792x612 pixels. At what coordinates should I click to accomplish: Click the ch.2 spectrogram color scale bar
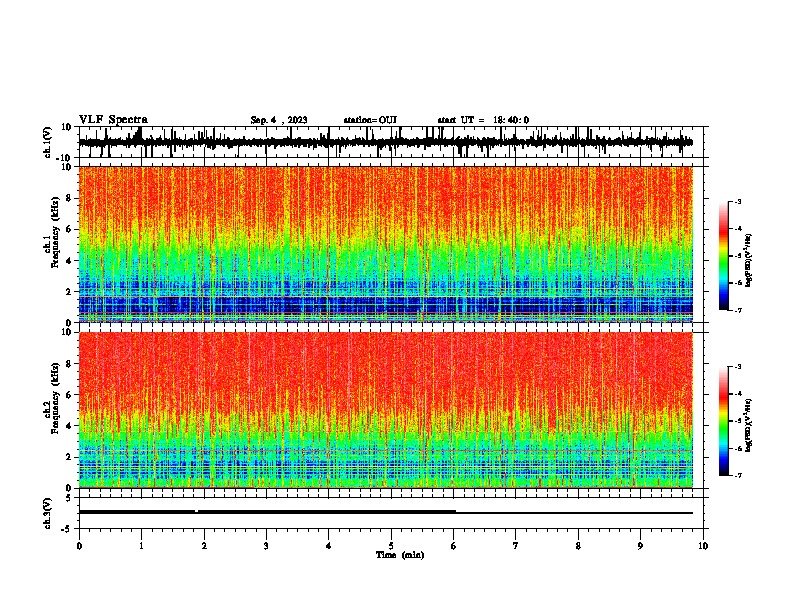coord(723,421)
